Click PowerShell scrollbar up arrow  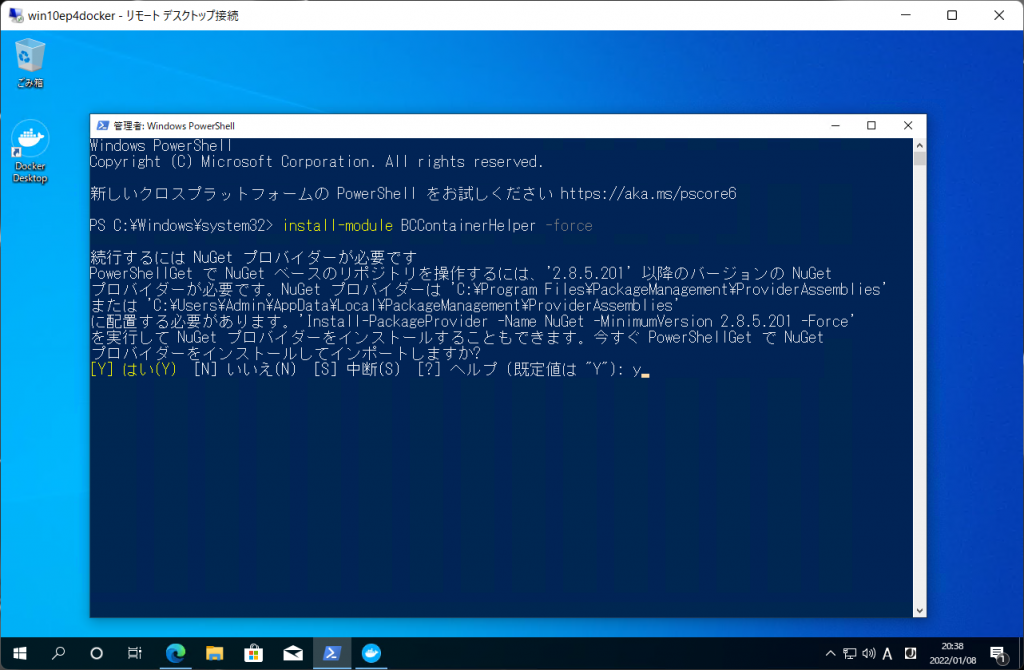click(920, 146)
